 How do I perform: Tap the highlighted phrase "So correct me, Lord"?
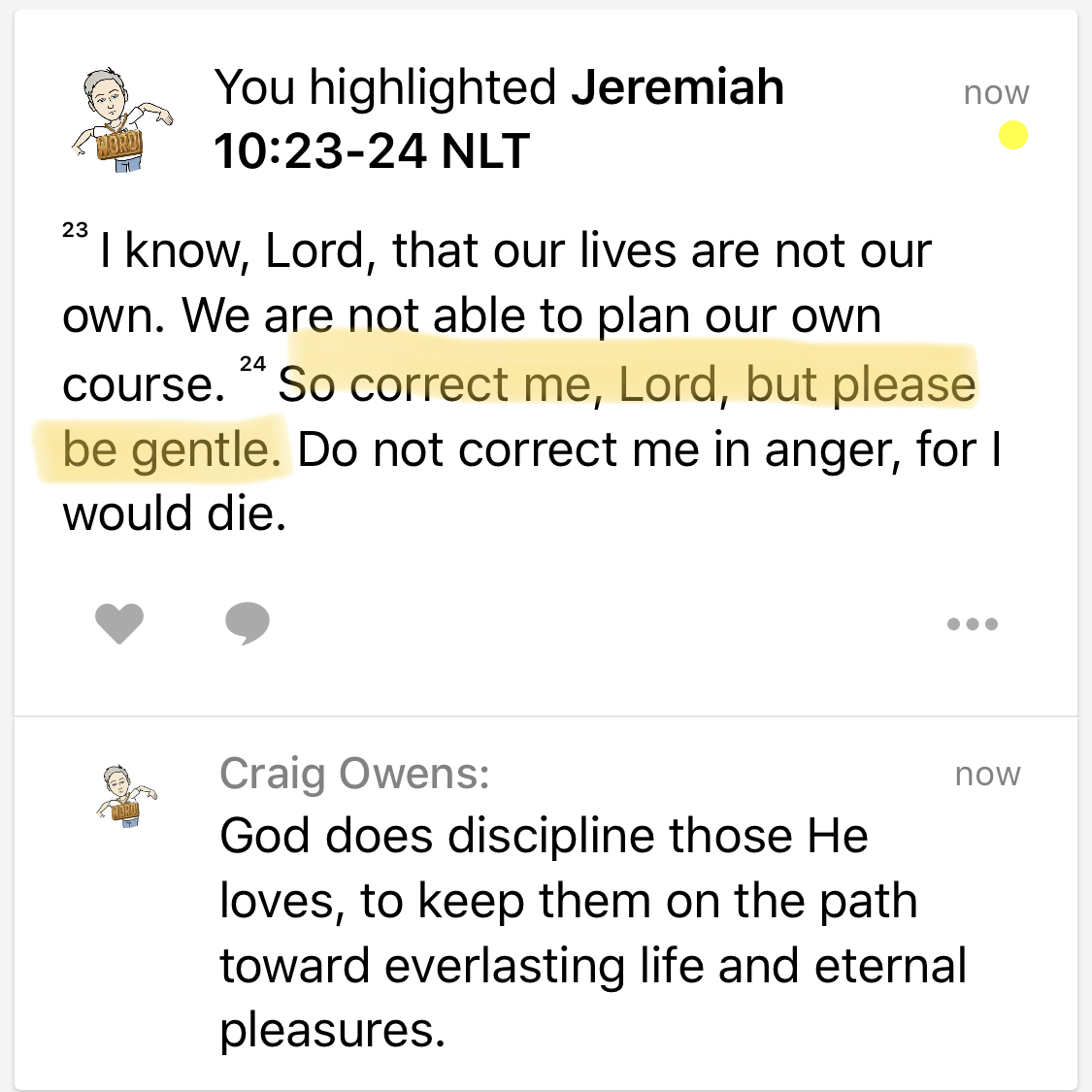(x=501, y=384)
